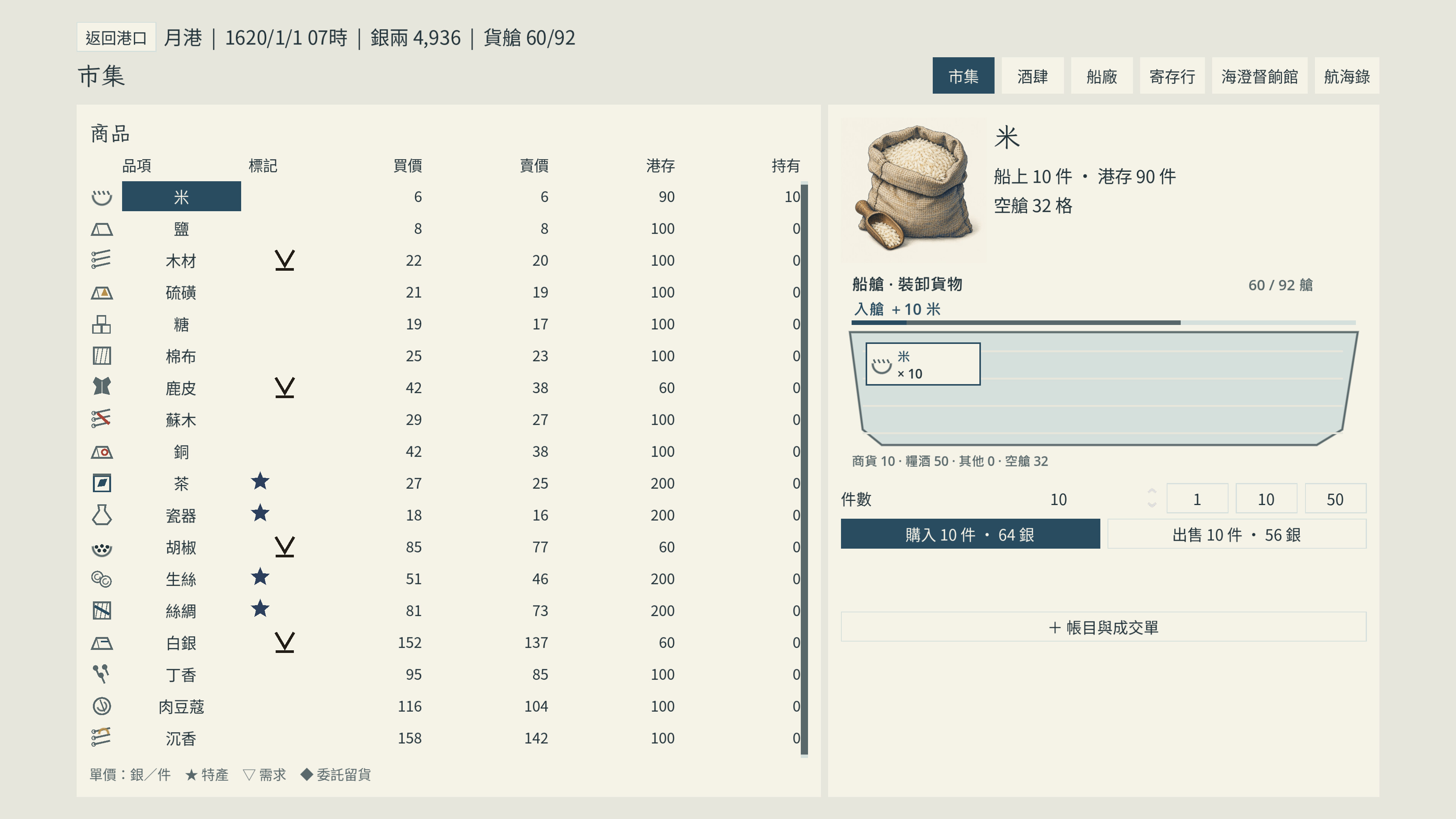
Task: Open the 船廠 tab
Action: [1101, 76]
